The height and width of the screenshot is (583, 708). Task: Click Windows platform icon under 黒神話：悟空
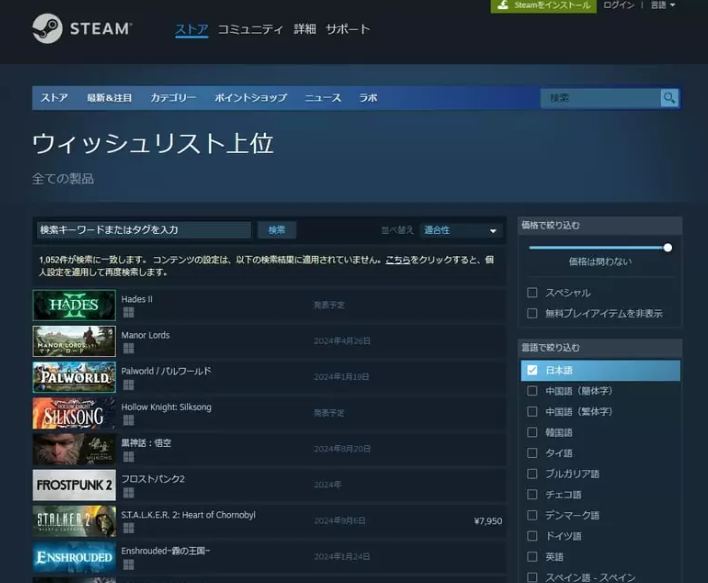[129, 457]
